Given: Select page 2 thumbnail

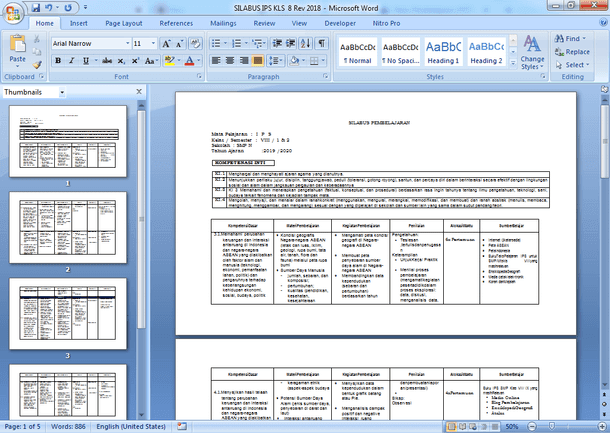Looking at the screenshot, I should click(x=68, y=228).
